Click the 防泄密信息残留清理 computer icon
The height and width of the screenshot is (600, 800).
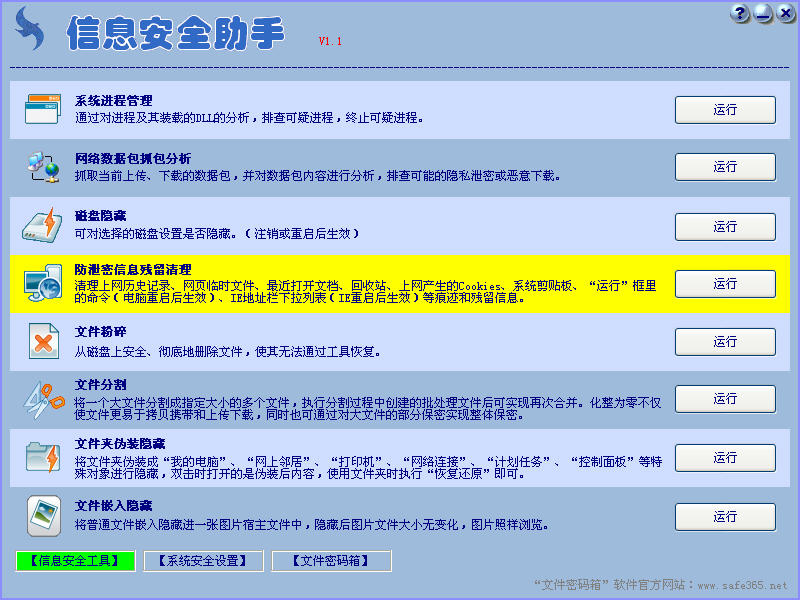(x=43, y=283)
